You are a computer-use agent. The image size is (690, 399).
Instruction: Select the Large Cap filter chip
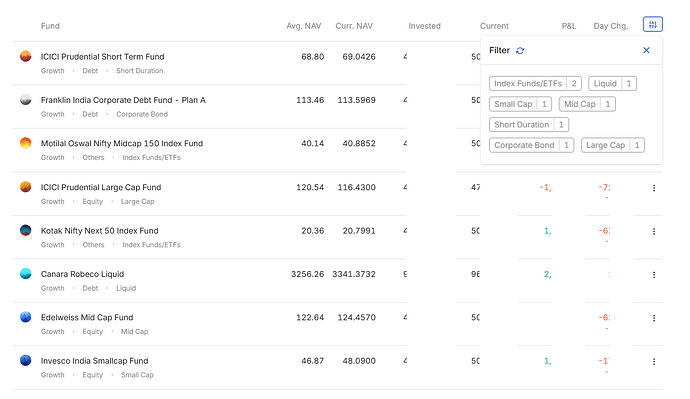(613, 145)
